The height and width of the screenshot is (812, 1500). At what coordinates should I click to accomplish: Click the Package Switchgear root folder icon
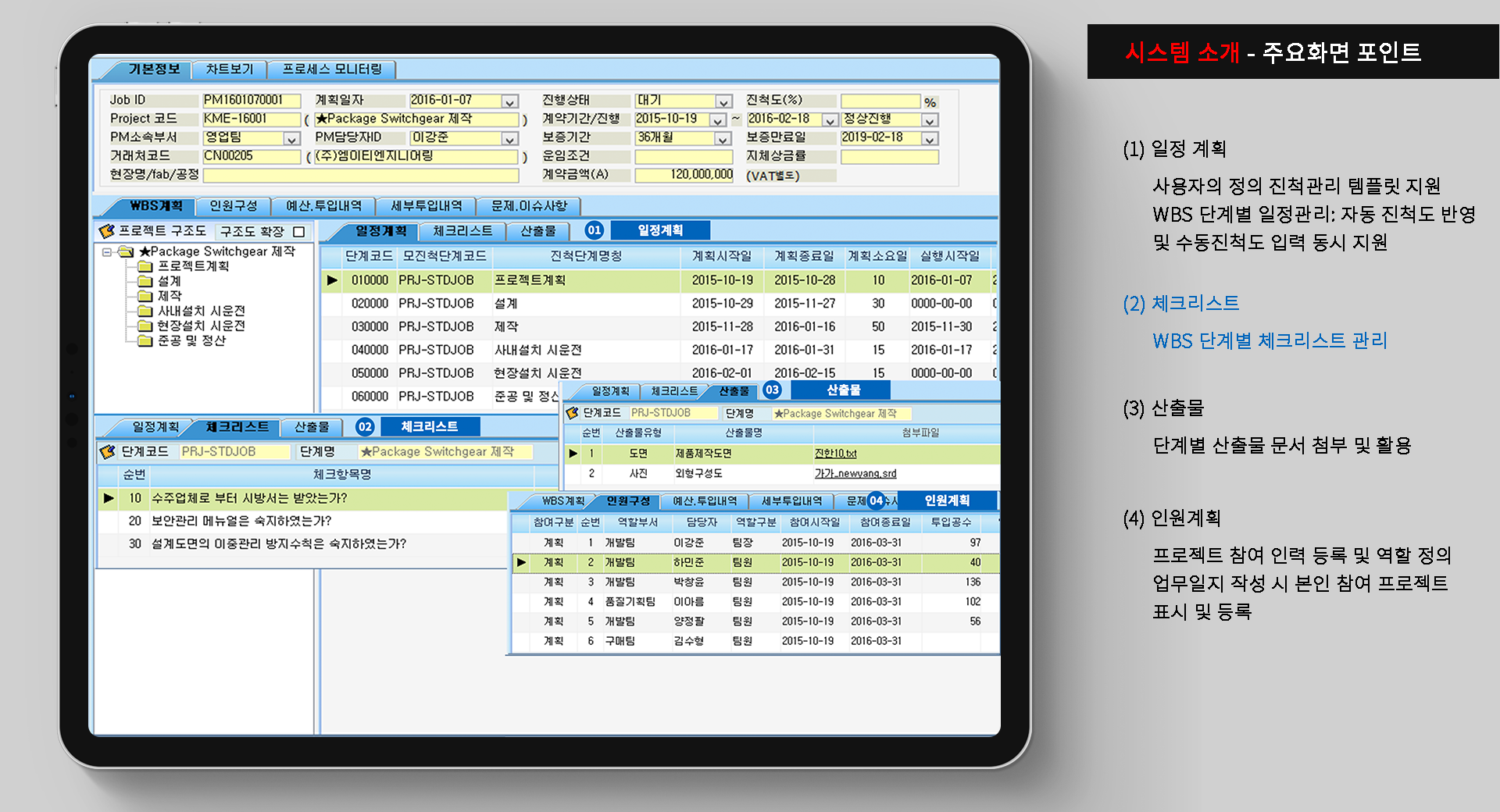click(x=126, y=252)
